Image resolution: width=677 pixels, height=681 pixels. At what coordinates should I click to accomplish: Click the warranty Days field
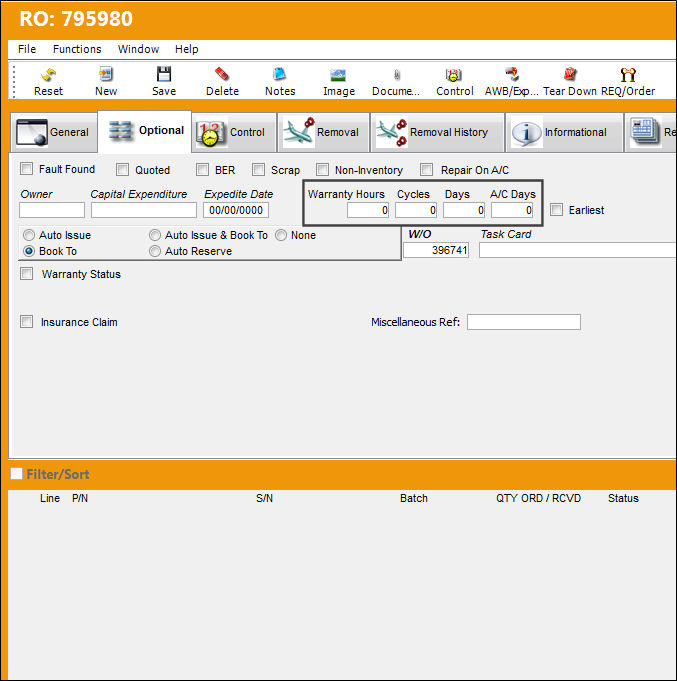(x=464, y=210)
